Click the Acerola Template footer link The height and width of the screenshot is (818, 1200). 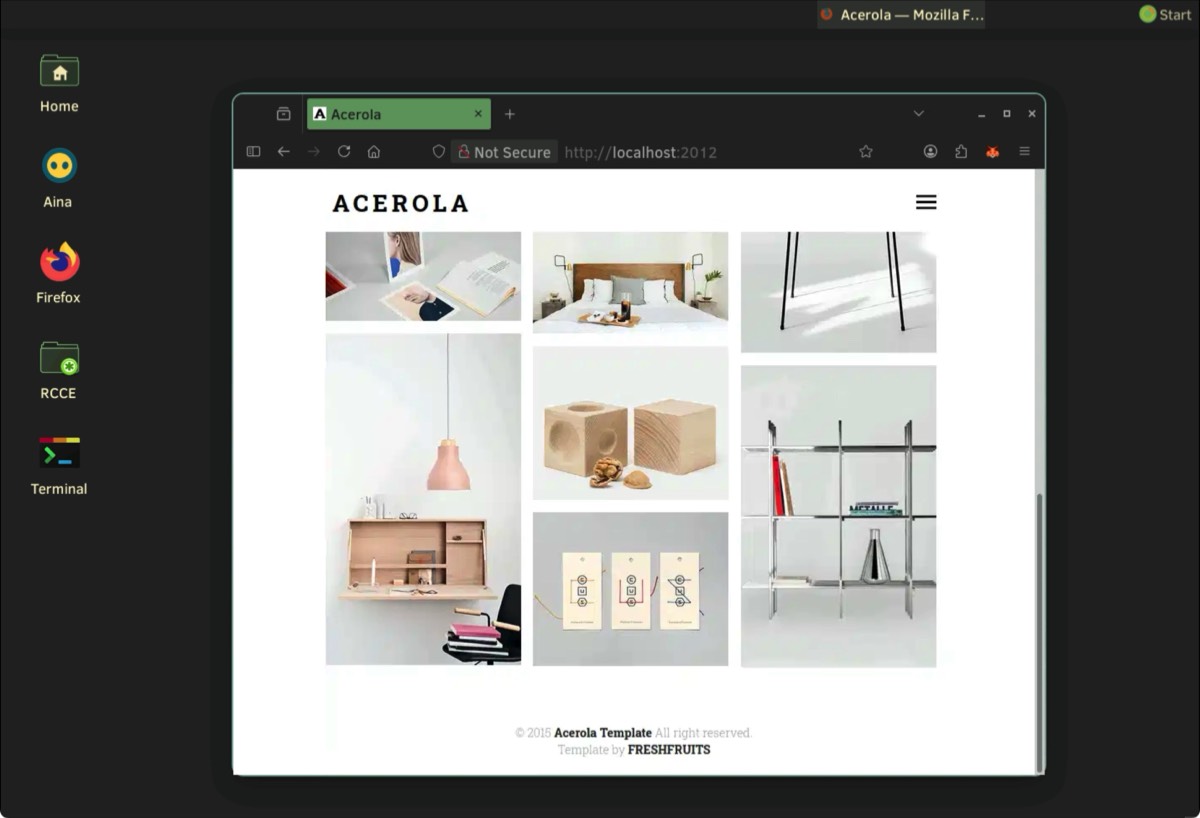coord(602,733)
